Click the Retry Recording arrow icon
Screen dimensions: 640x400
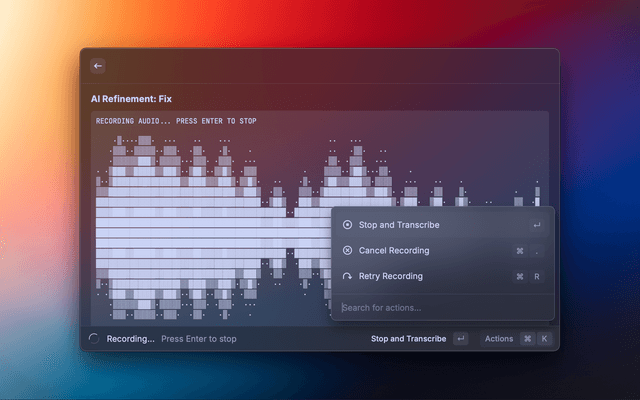coord(347,276)
